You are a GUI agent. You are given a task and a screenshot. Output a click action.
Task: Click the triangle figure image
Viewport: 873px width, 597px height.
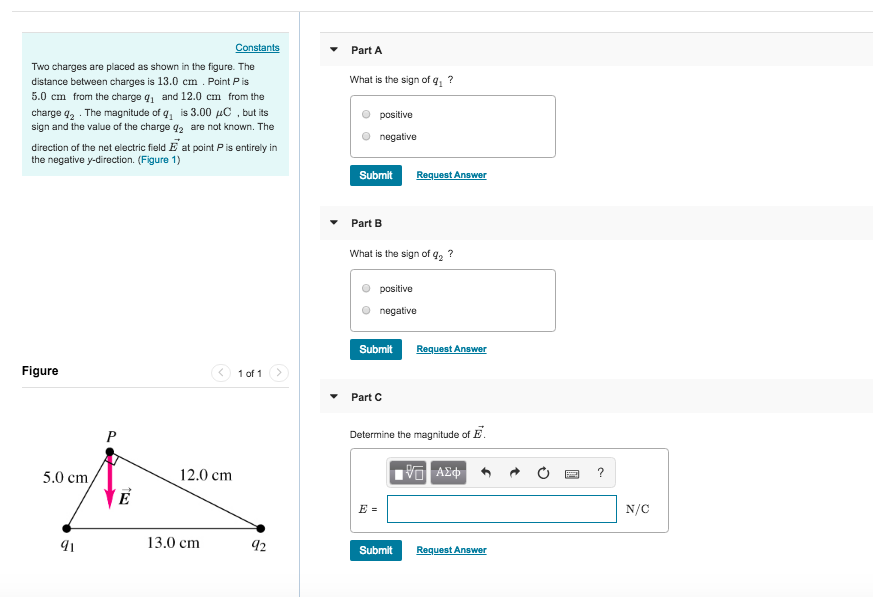coord(156,491)
